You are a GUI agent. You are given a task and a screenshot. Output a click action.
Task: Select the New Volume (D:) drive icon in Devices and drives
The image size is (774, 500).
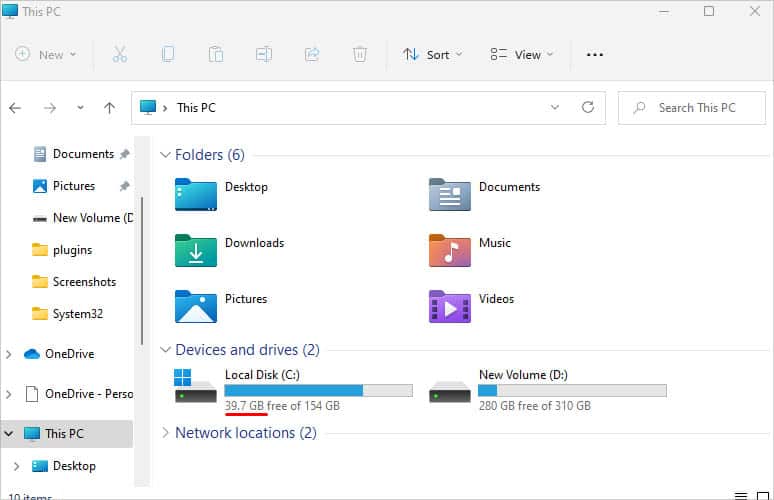click(450, 391)
